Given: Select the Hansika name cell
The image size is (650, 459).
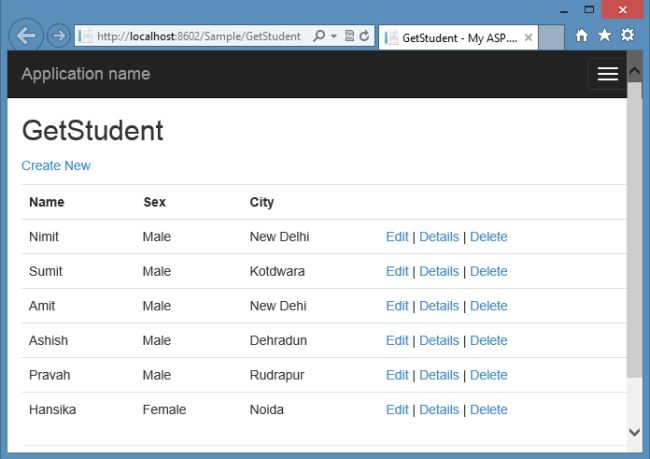Looking at the screenshot, I should 53,410.
